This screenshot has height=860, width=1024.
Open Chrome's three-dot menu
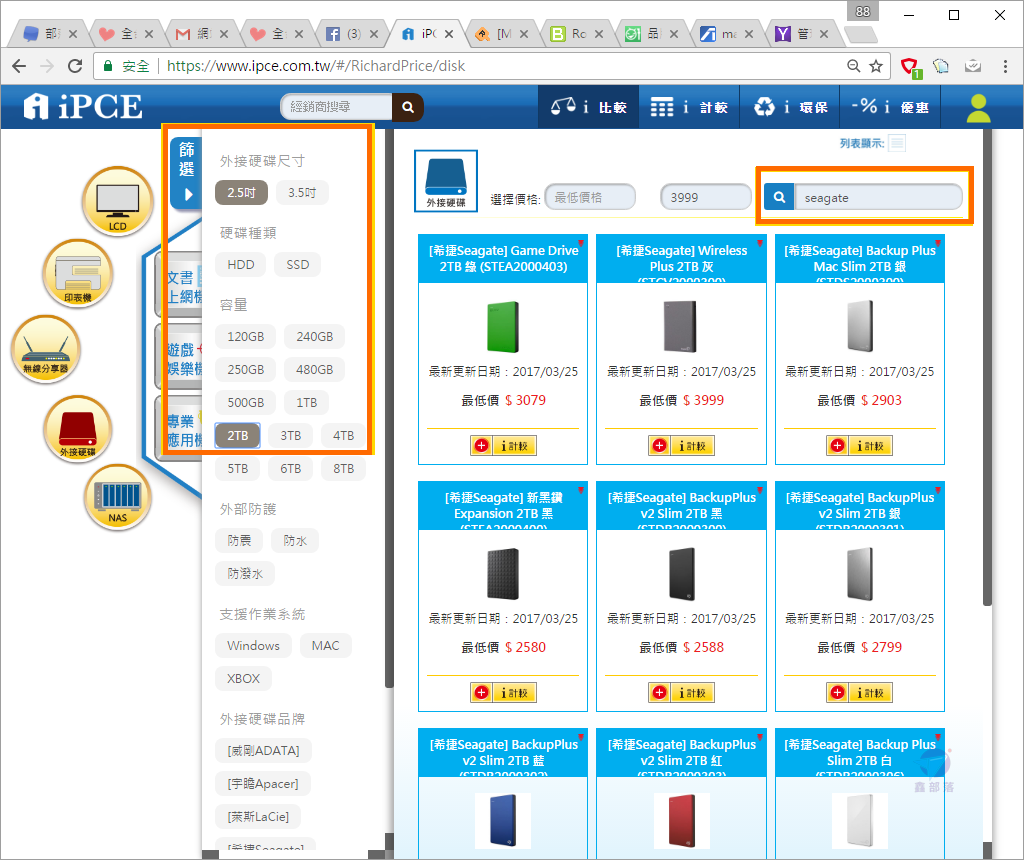pos(1005,66)
